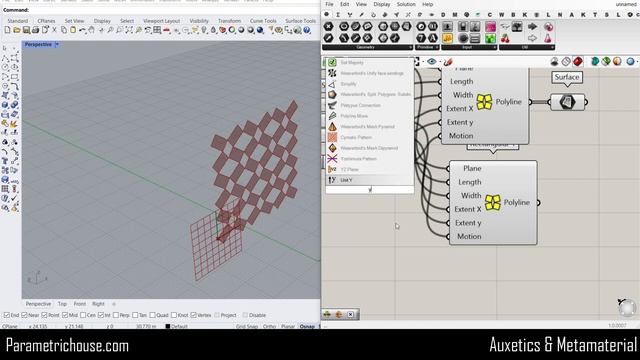Click the four-viewport layout icon in Rhino

157,30
